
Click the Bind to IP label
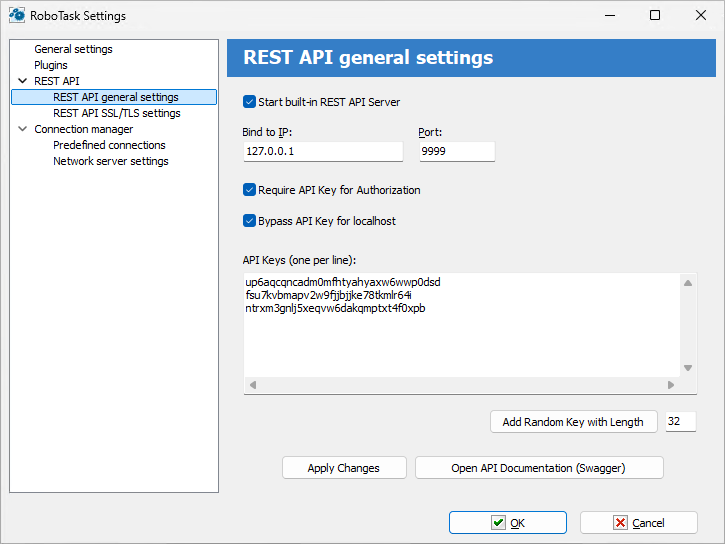pos(267,132)
